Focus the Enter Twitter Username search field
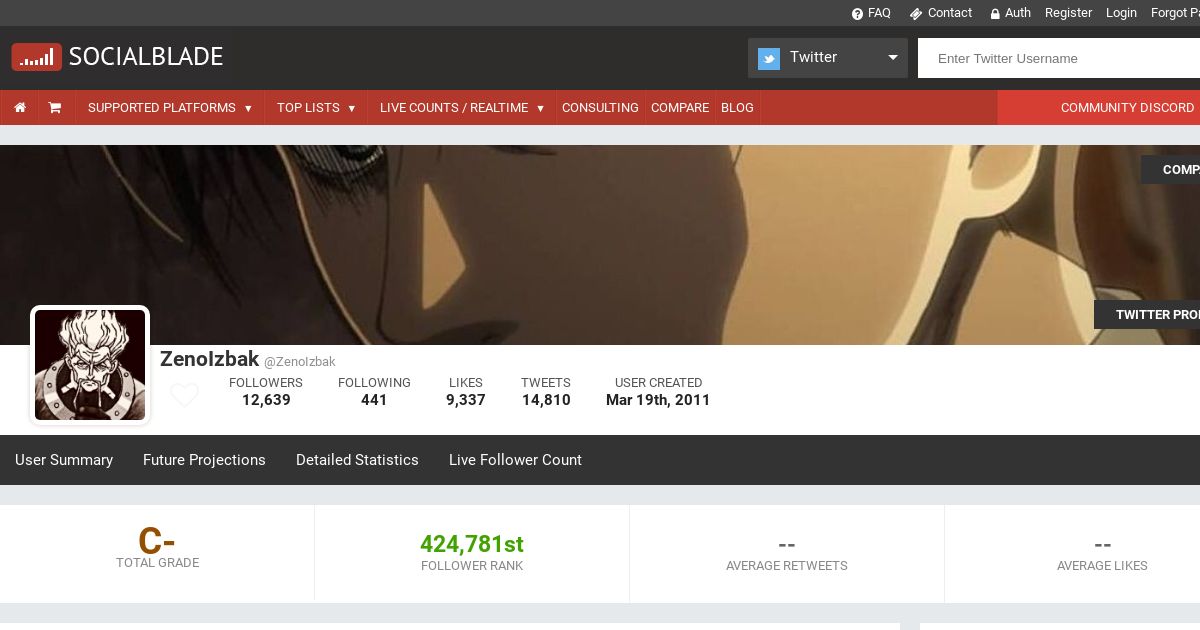The image size is (1200, 630). 1059,58
